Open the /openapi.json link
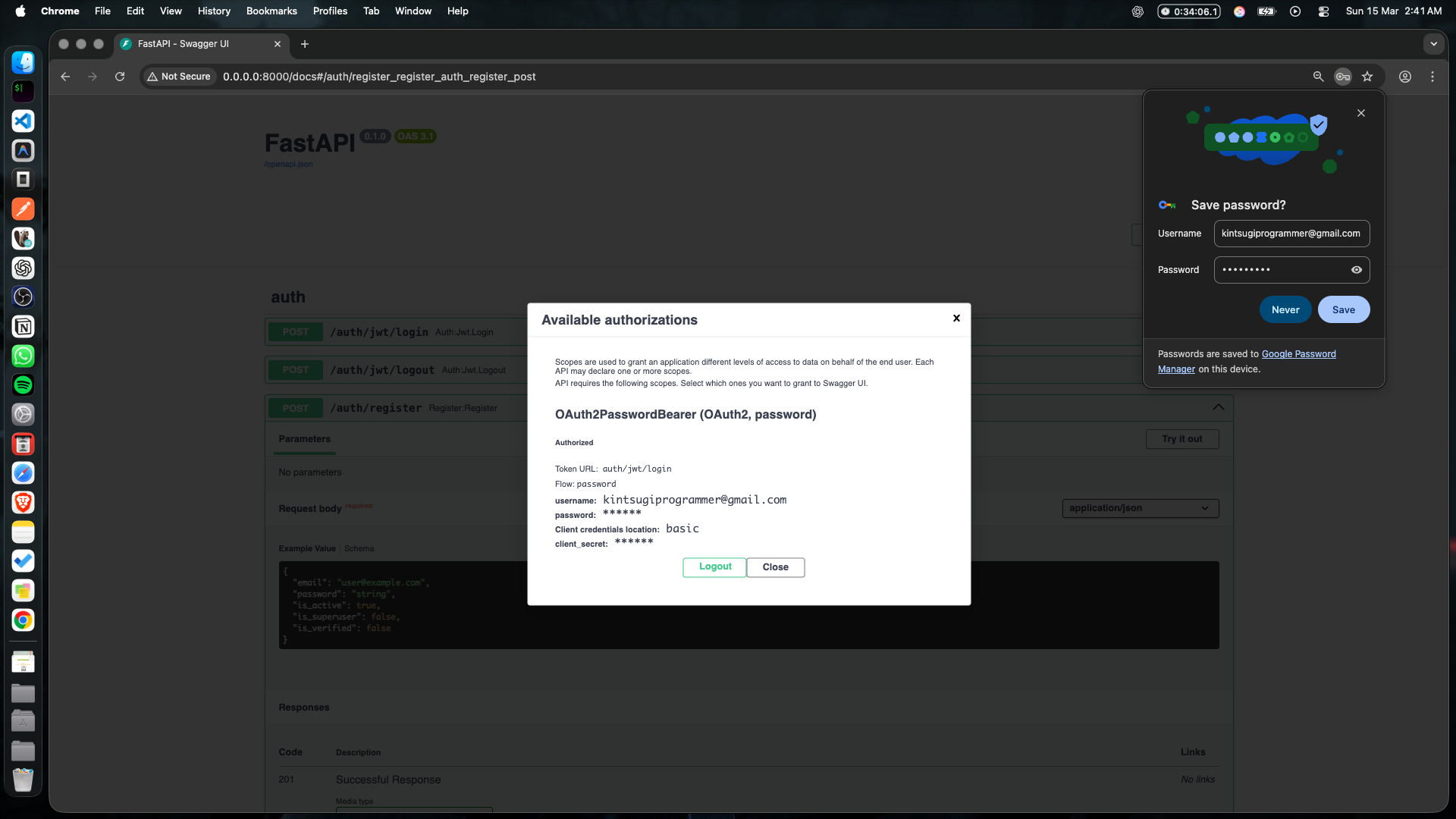Image resolution: width=1456 pixels, height=819 pixels. point(288,165)
